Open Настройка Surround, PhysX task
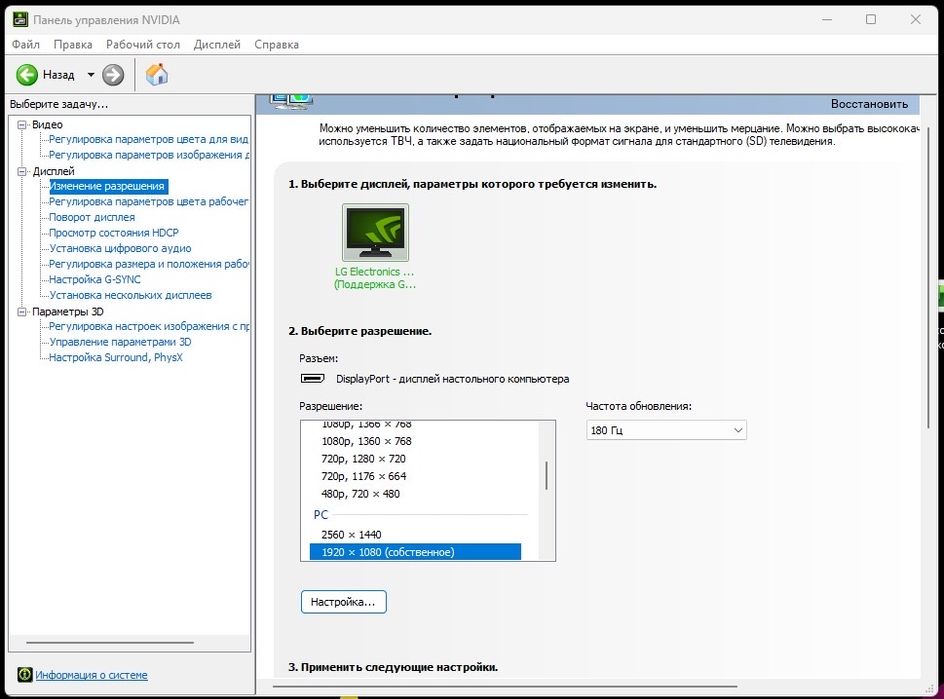This screenshot has width=944, height=699. pyautogui.click(x=116, y=358)
